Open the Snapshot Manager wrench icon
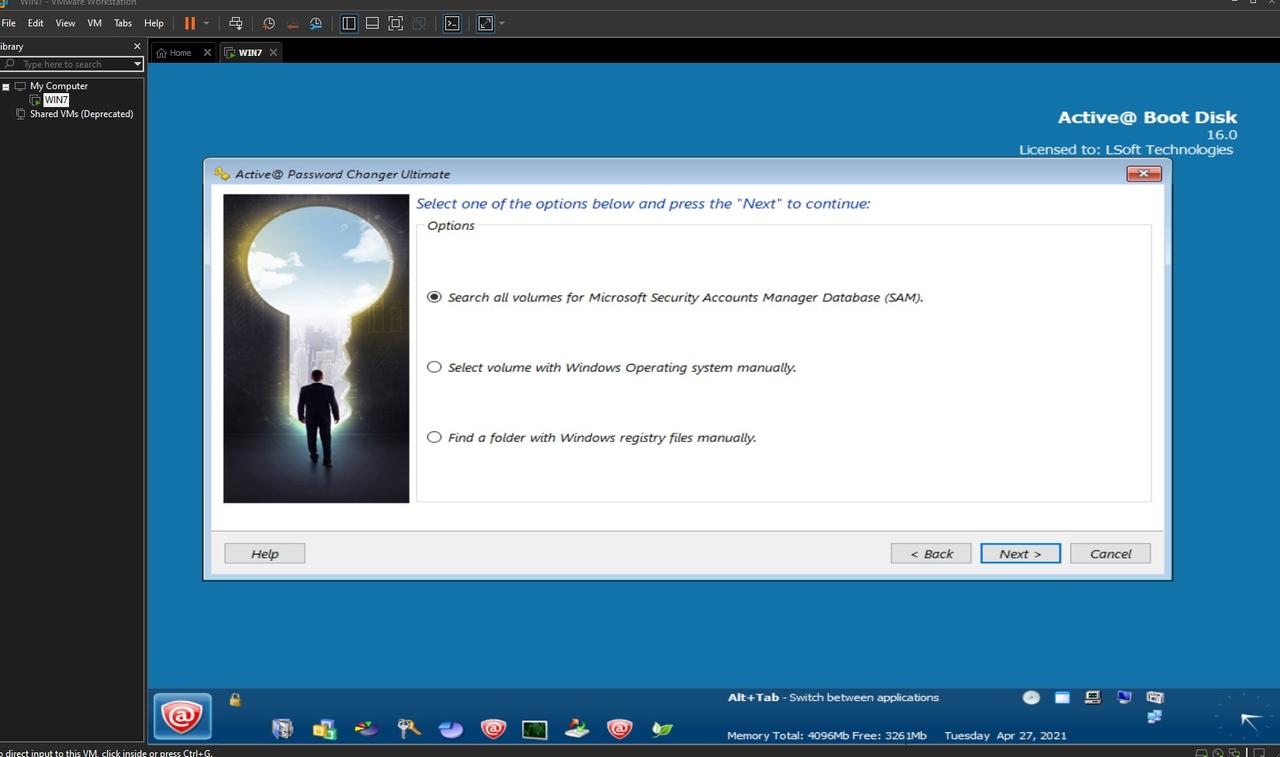1280x757 pixels. click(316, 23)
